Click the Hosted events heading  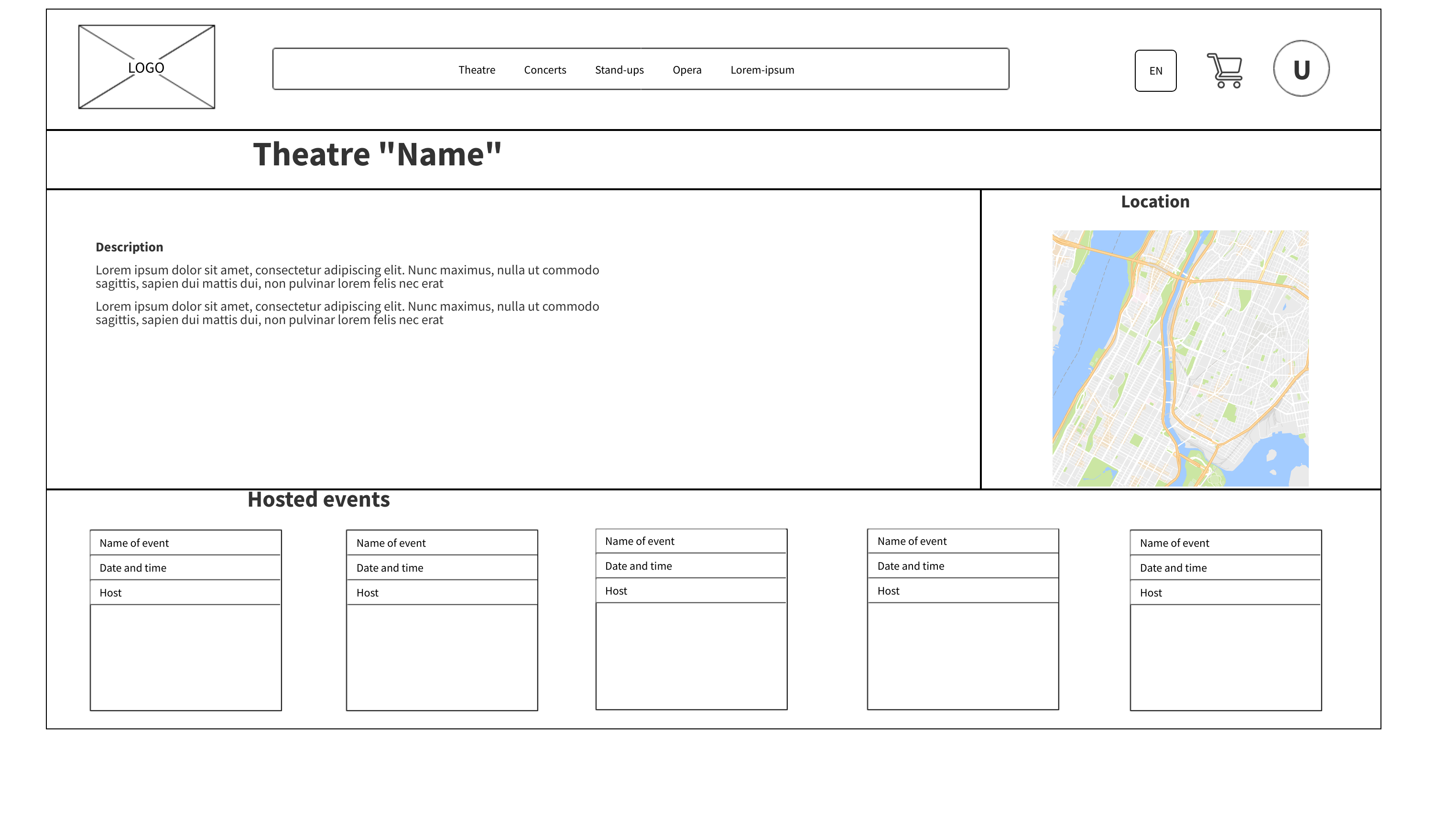click(318, 499)
